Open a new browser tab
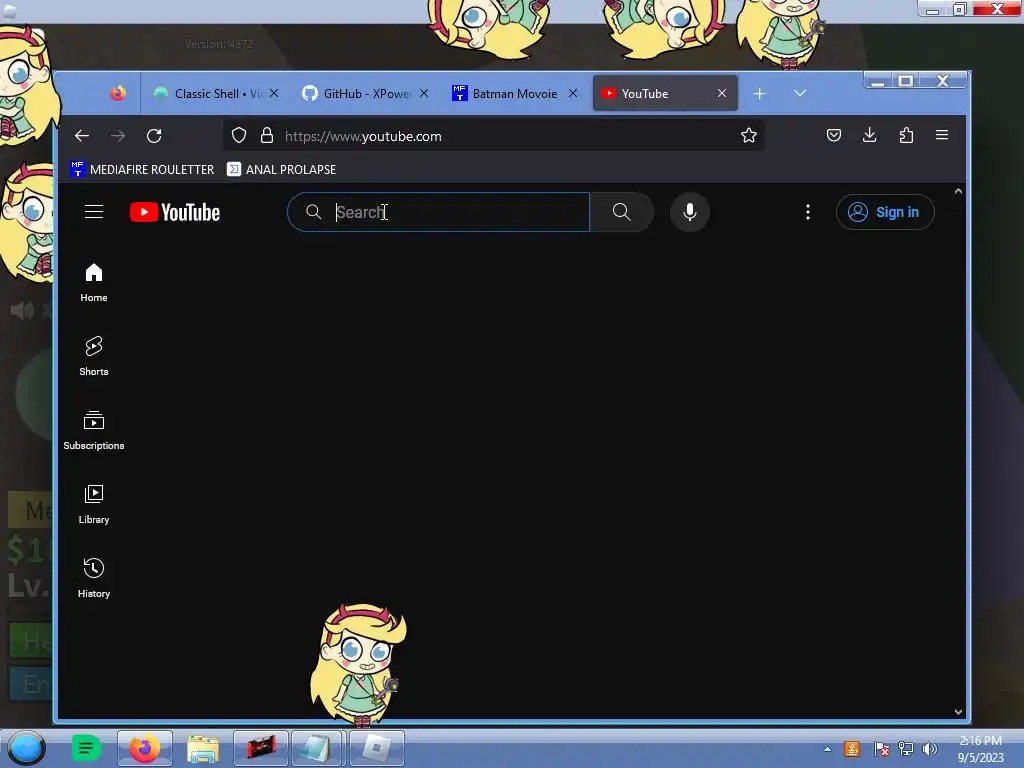 coord(760,94)
